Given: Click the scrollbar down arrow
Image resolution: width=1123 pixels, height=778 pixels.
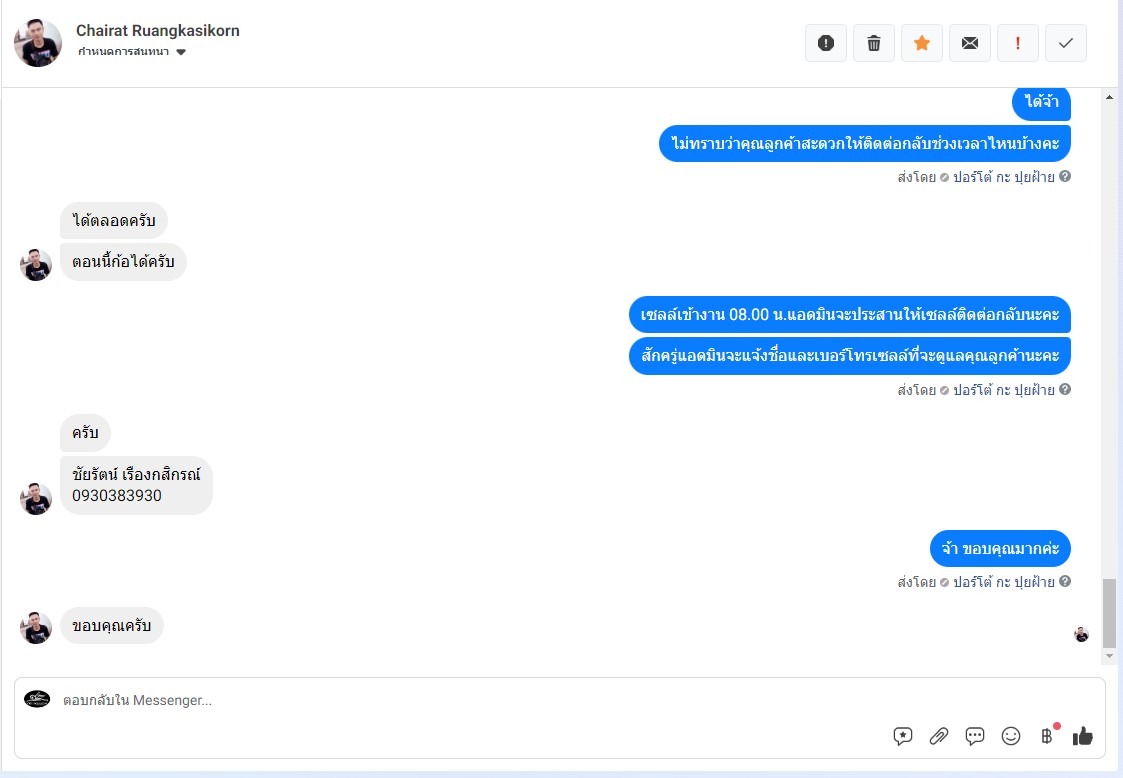Looking at the screenshot, I should 1109,655.
